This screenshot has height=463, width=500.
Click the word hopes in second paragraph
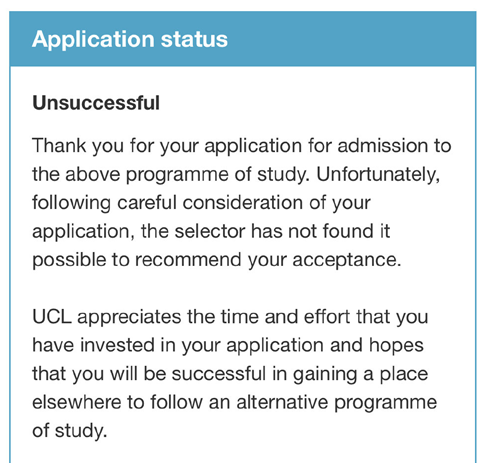click(x=396, y=346)
